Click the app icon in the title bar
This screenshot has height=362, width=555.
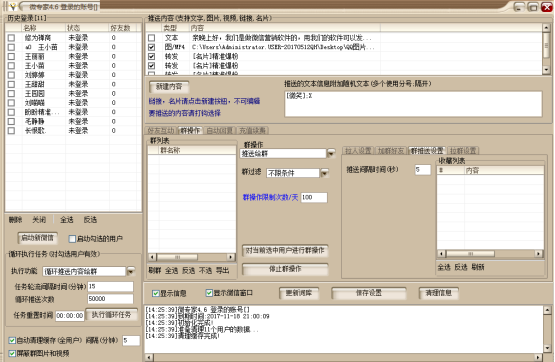point(12,6)
